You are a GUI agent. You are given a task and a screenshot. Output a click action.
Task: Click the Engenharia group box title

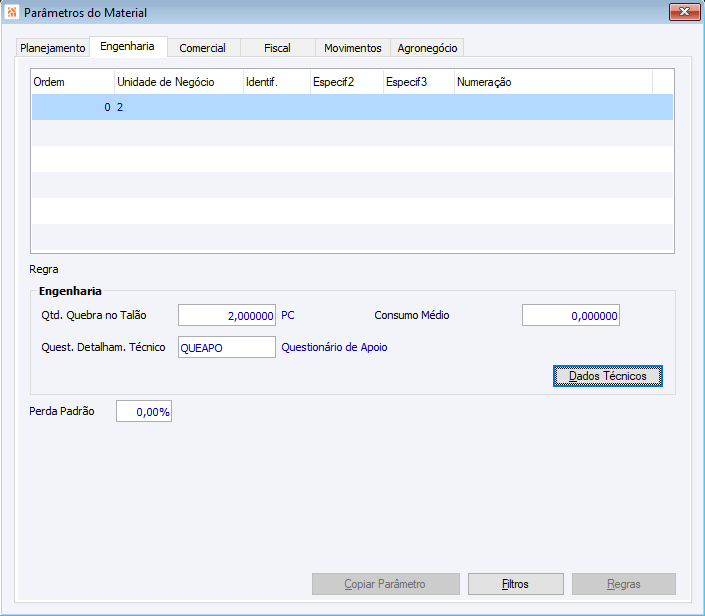[x=70, y=291]
